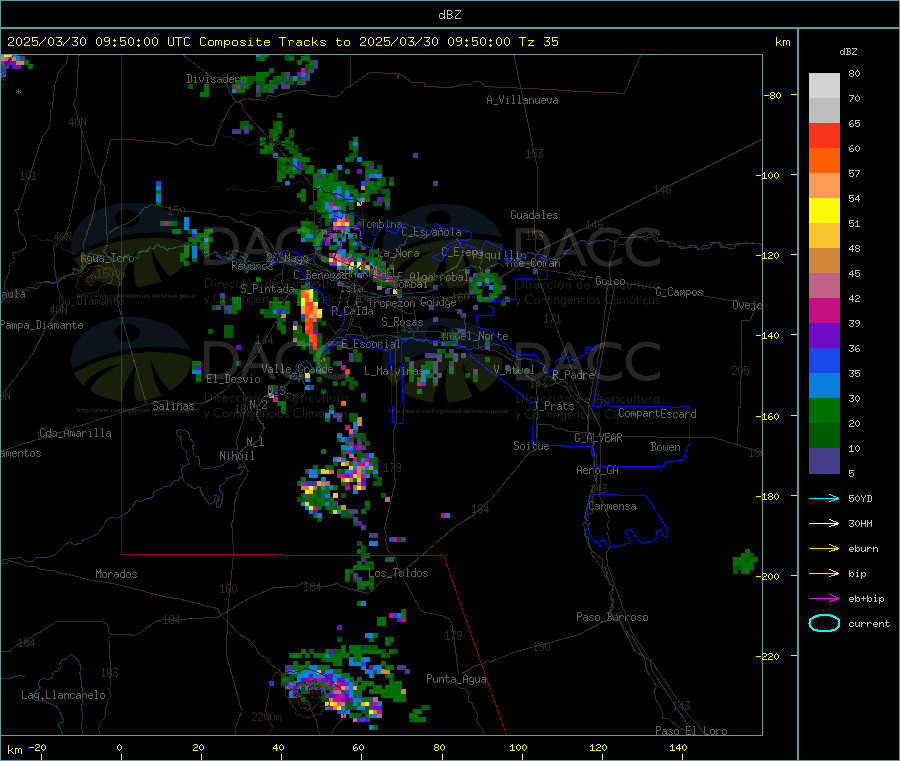Select the pink bip arrow legend symbol
The height and width of the screenshot is (761, 900).
(x=824, y=573)
